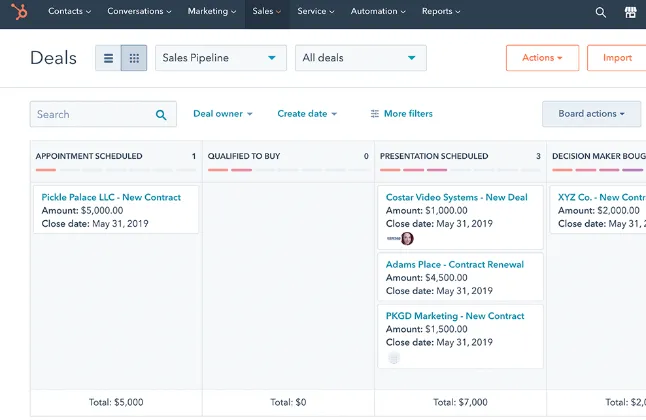Focus the Search deals field
Image resolution: width=646 pixels, height=420 pixels.
[x=103, y=114]
